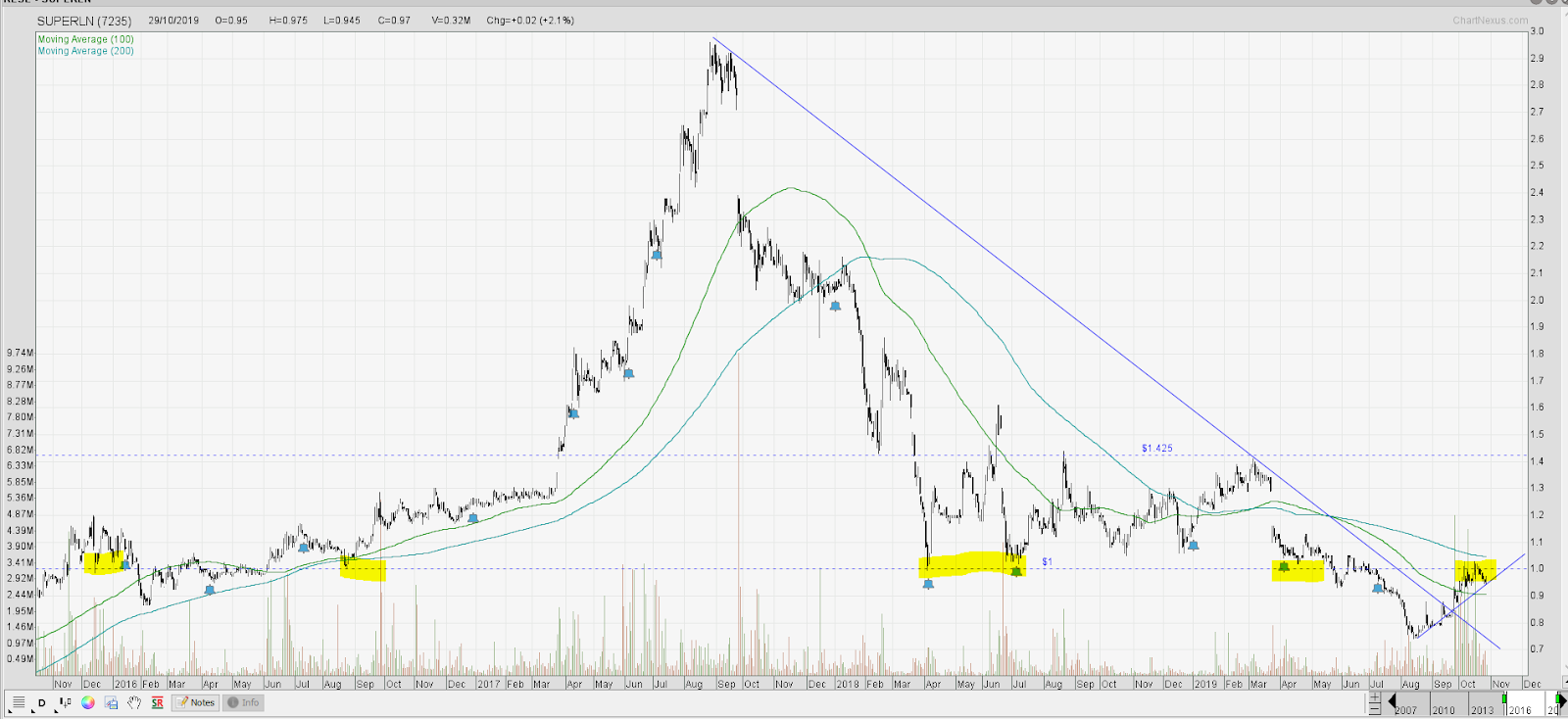This screenshot has width=1568, height=719.
Task: Click the blue bell marker near Jan 2019
Action: pos(1193,545)
